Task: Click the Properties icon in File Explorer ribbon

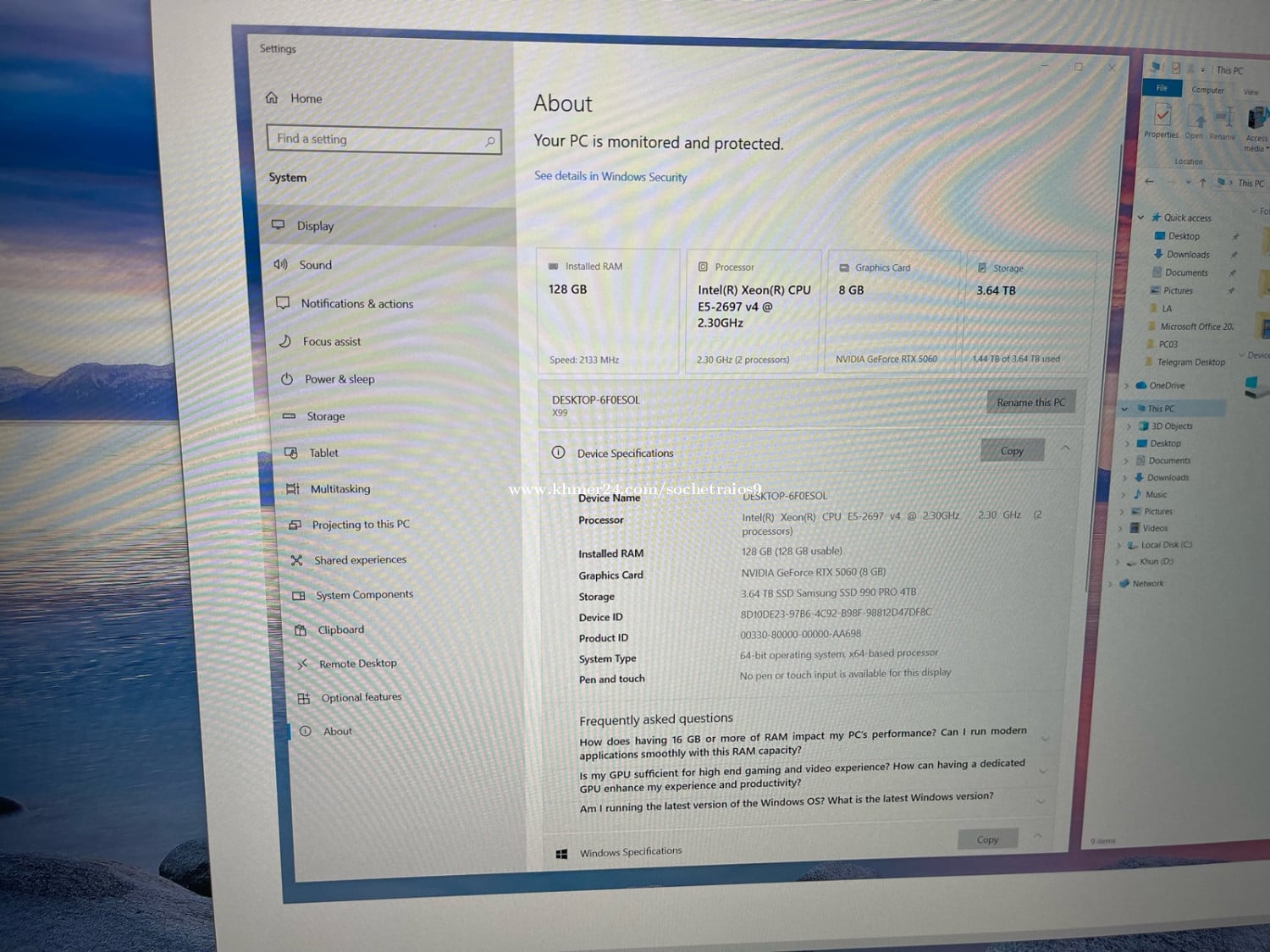Action: [1162, 117]
